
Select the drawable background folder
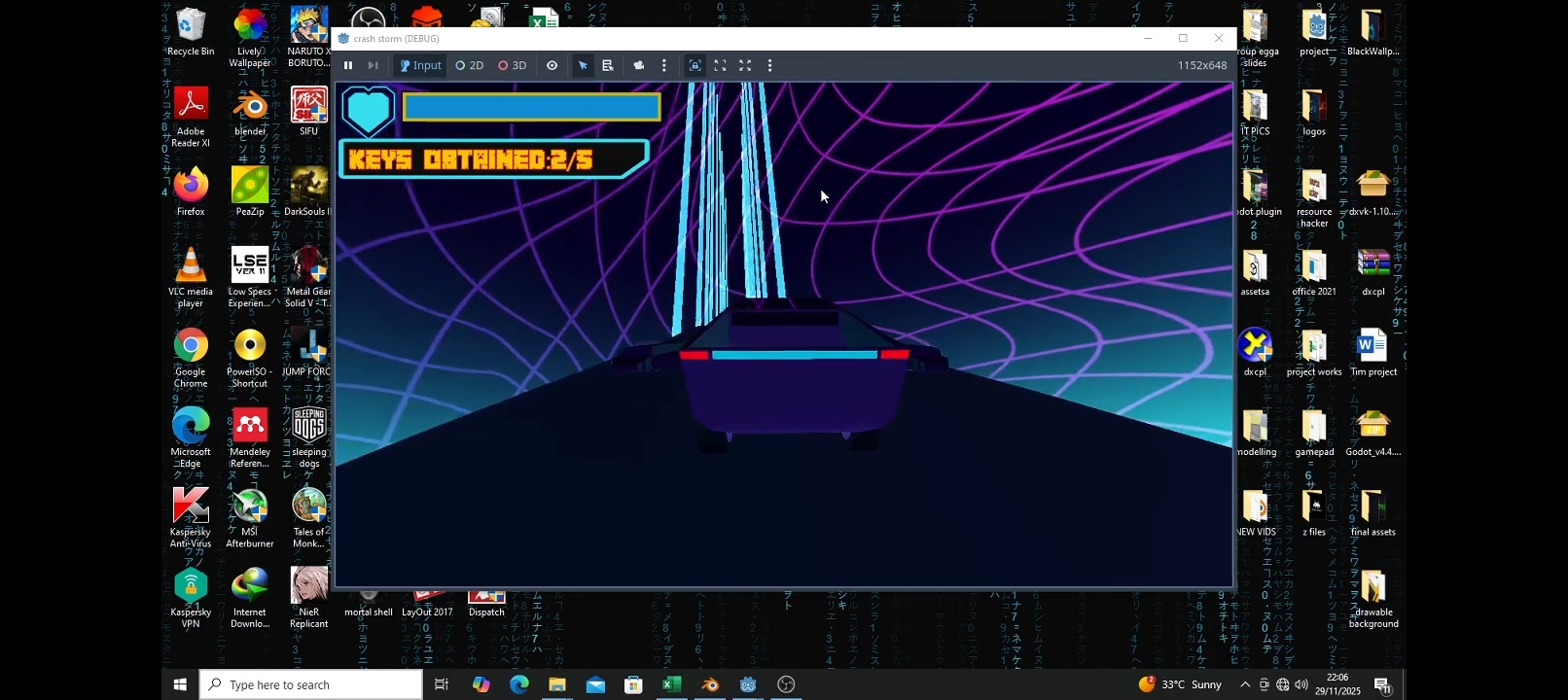tap(1373, 598)
